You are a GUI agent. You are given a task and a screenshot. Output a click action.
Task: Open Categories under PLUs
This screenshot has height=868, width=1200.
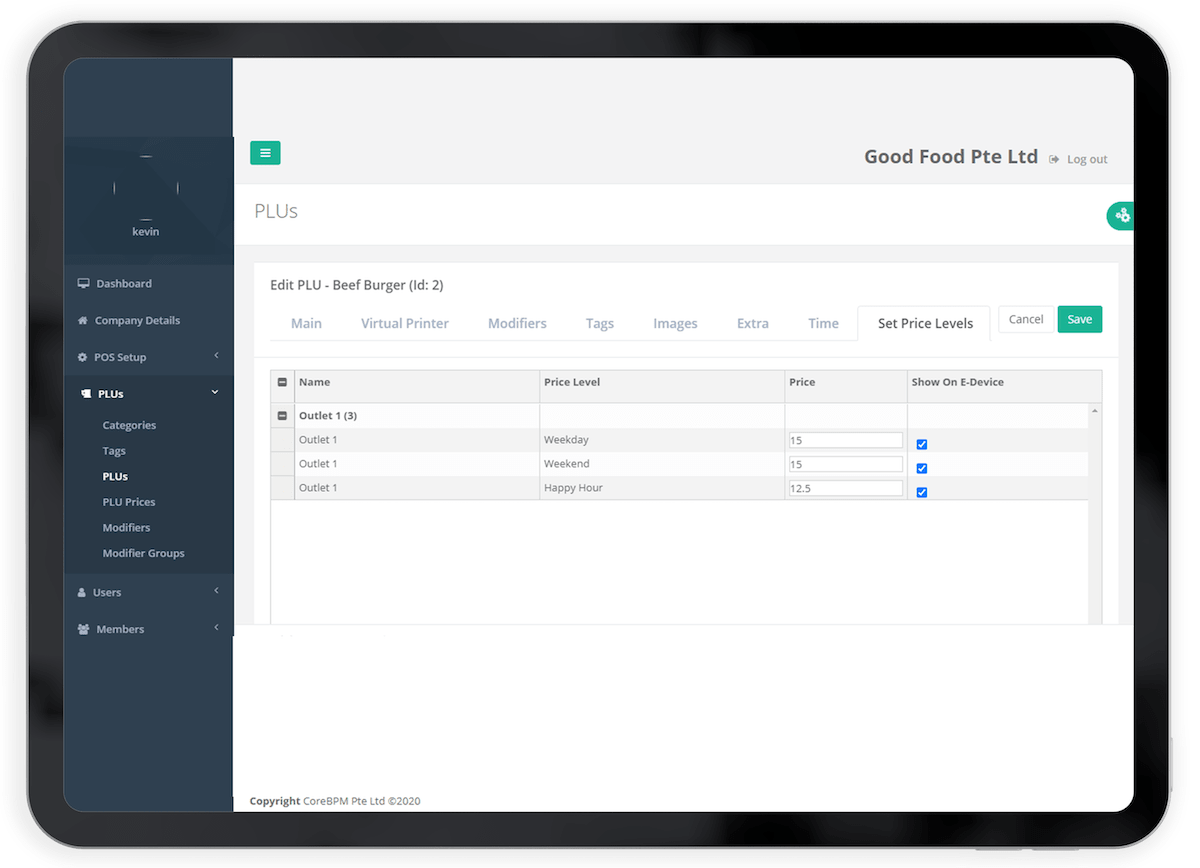coord(129,425)
